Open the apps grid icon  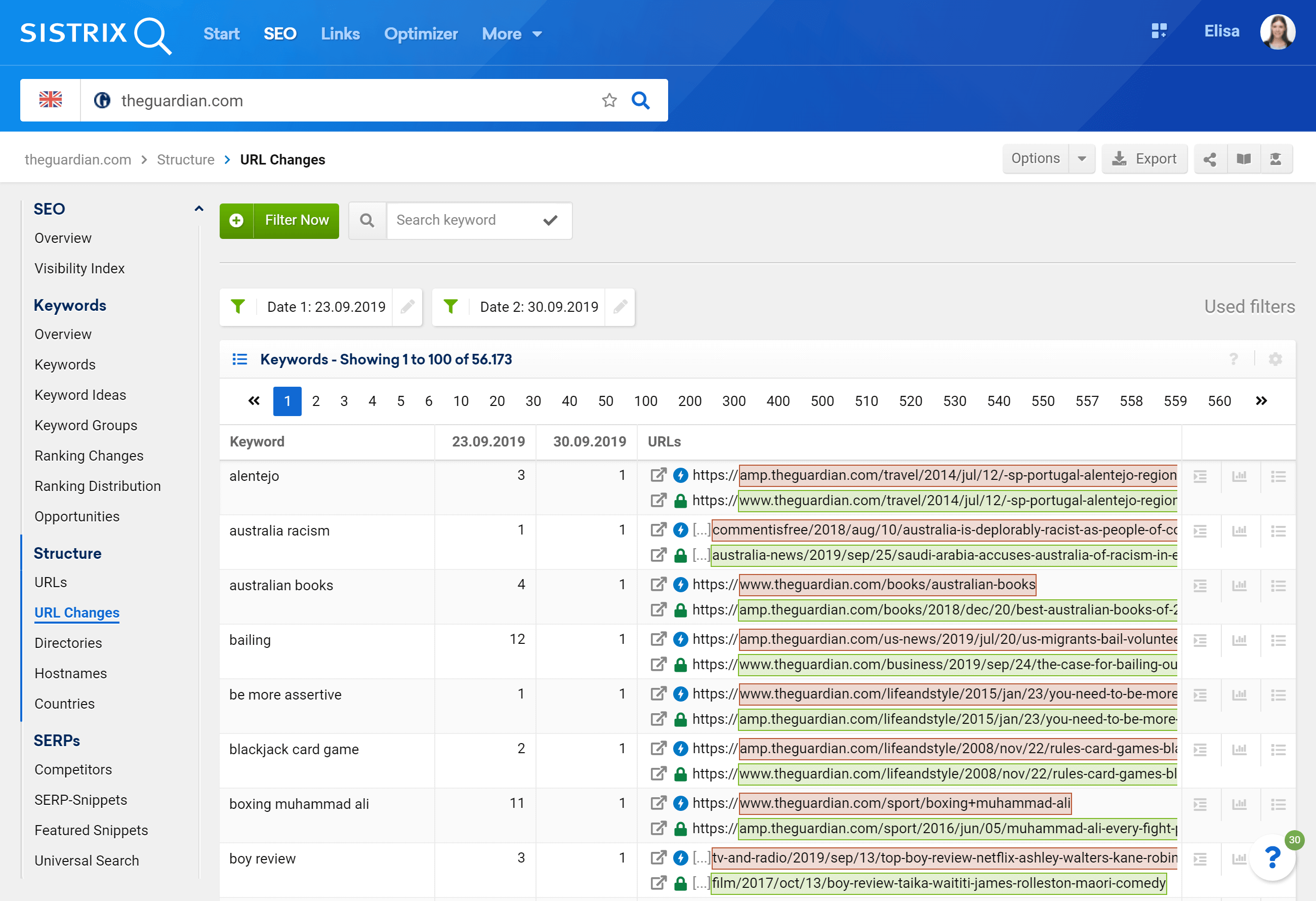1159,31
